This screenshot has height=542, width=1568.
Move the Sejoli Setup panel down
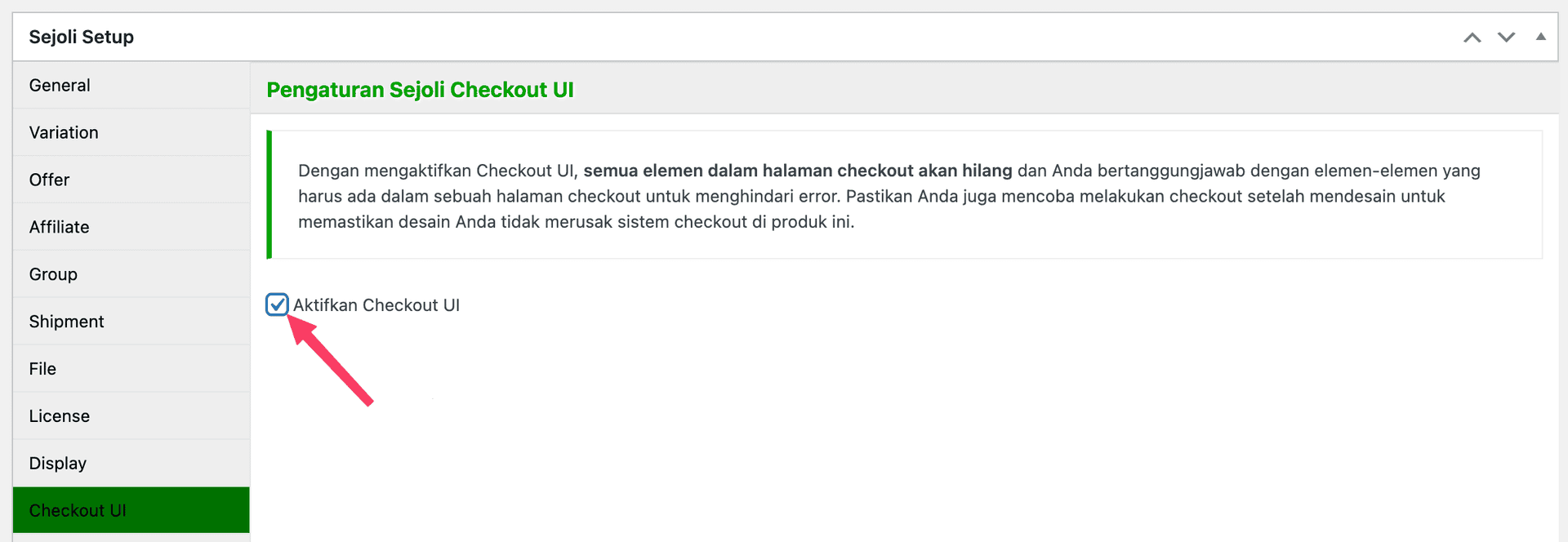pos(1506,38)
